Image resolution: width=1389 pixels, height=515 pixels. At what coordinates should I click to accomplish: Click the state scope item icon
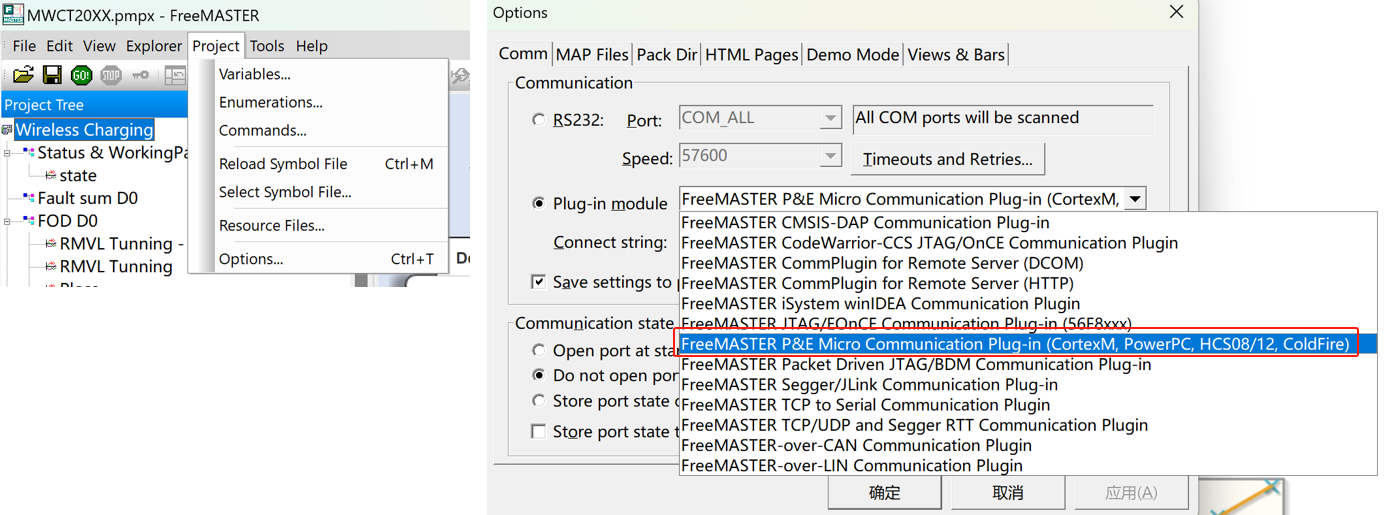pyautogui.click(x=50, y=176)
